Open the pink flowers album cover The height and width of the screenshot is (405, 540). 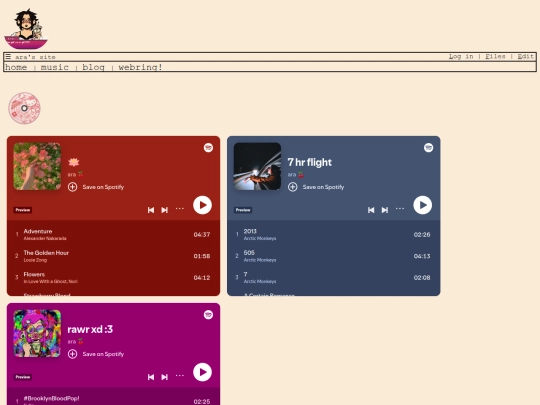37,166
